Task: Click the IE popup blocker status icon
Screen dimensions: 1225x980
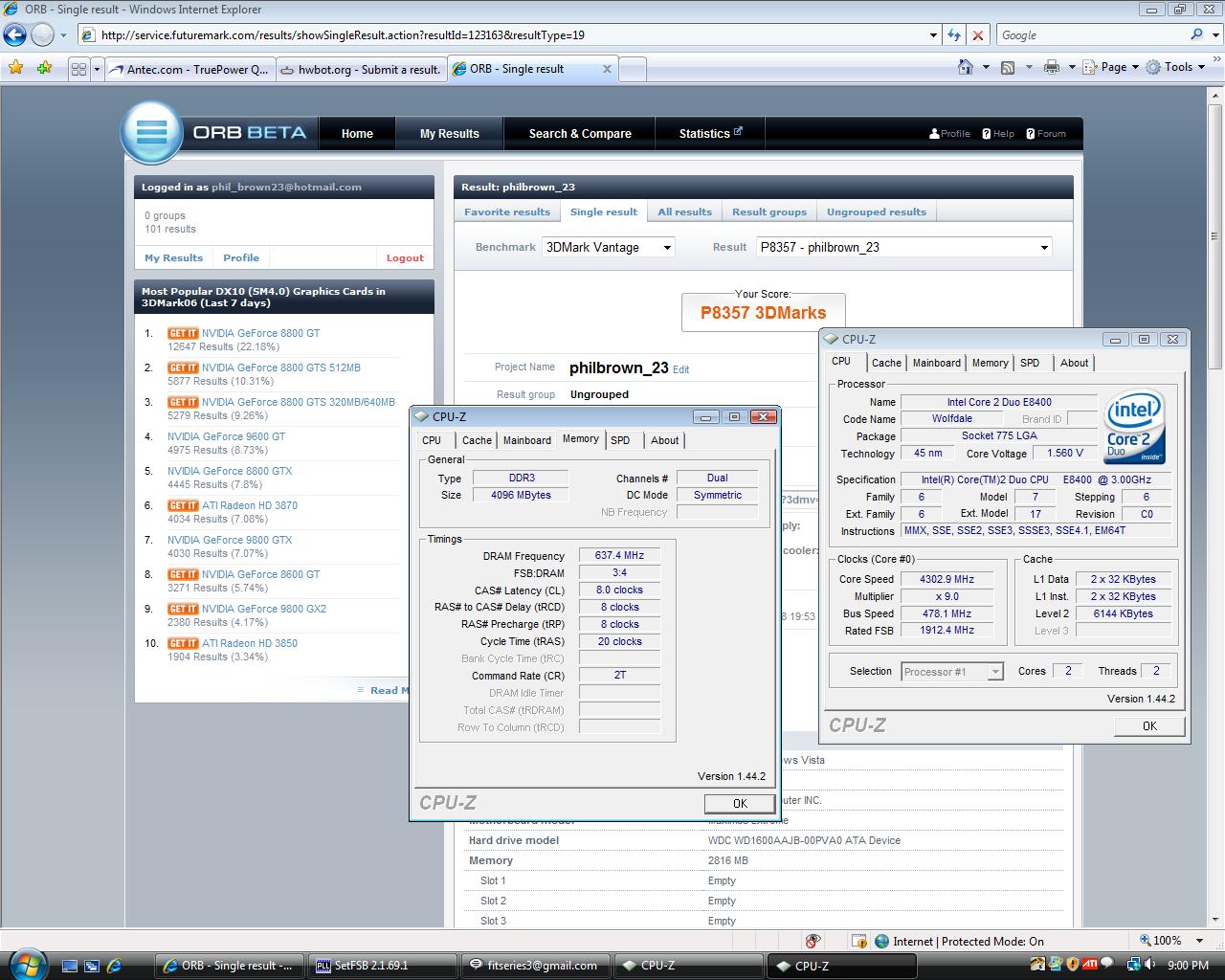Action: point(813,941)
